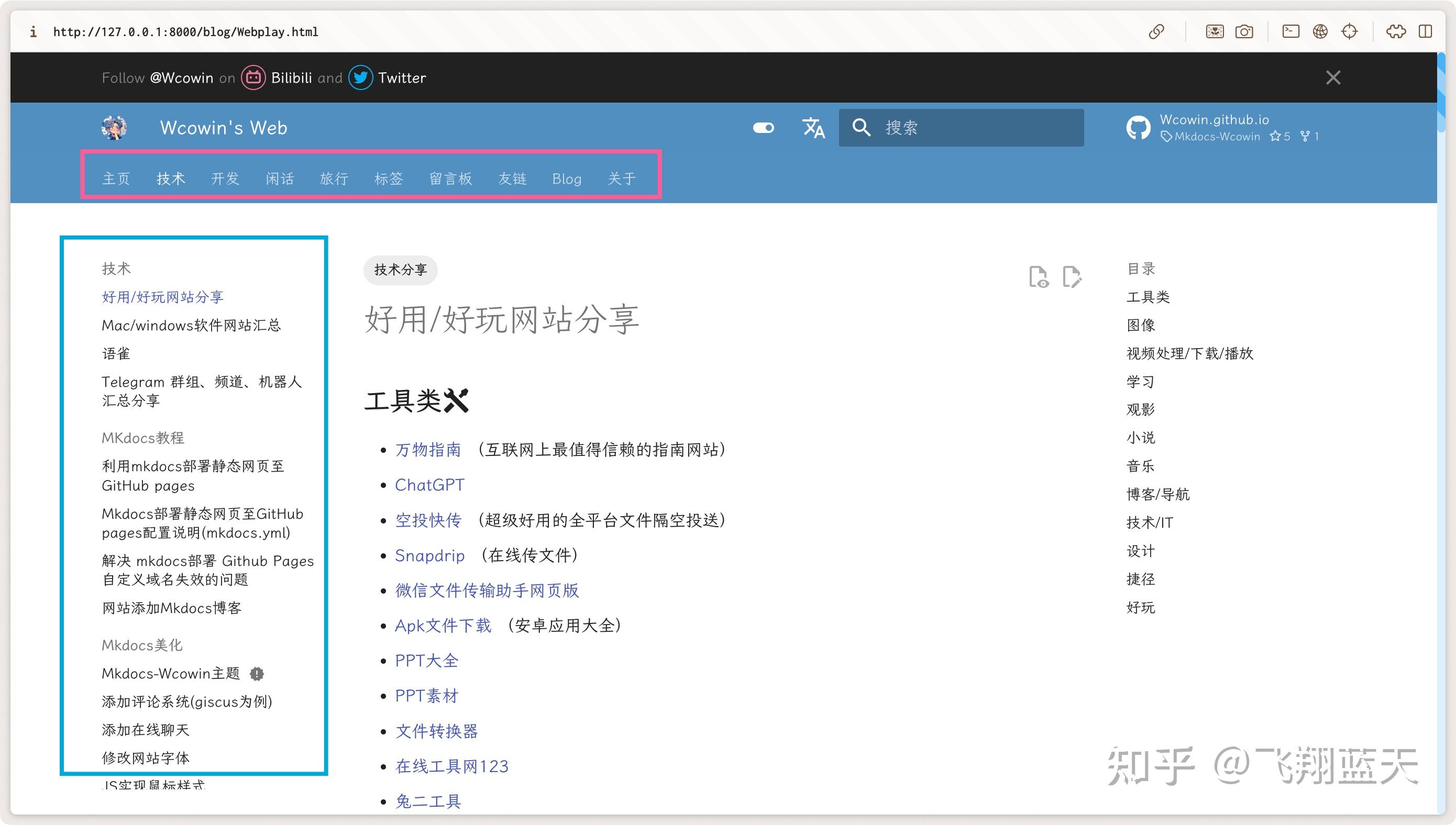The width and height of the screenshot is (1456, 825).
Task: Open the ChatGPT link
Action: (x=429, y=484)
